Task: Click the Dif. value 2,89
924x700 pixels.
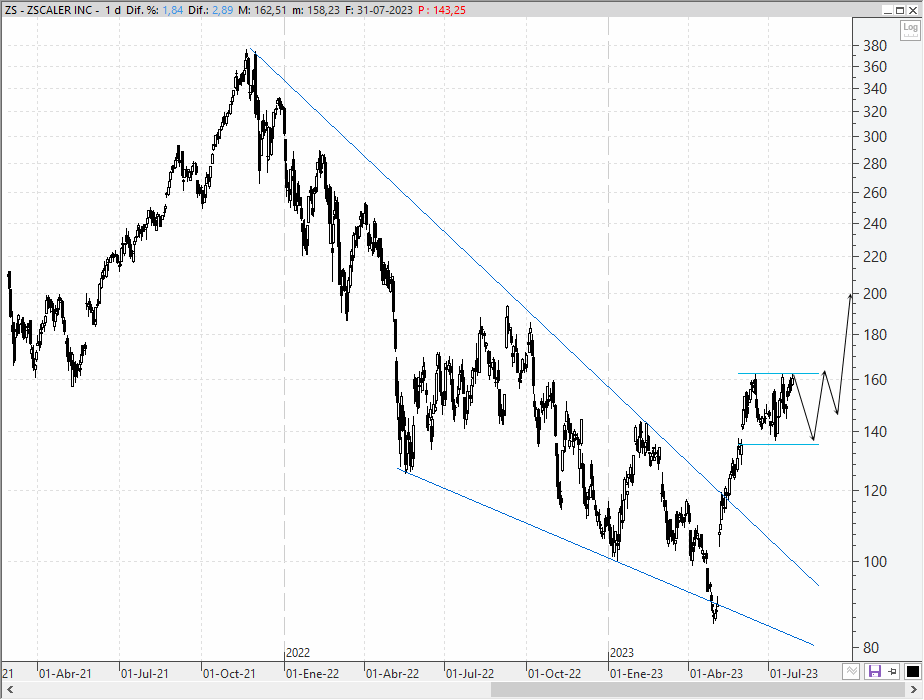Action: coord(223,10)
